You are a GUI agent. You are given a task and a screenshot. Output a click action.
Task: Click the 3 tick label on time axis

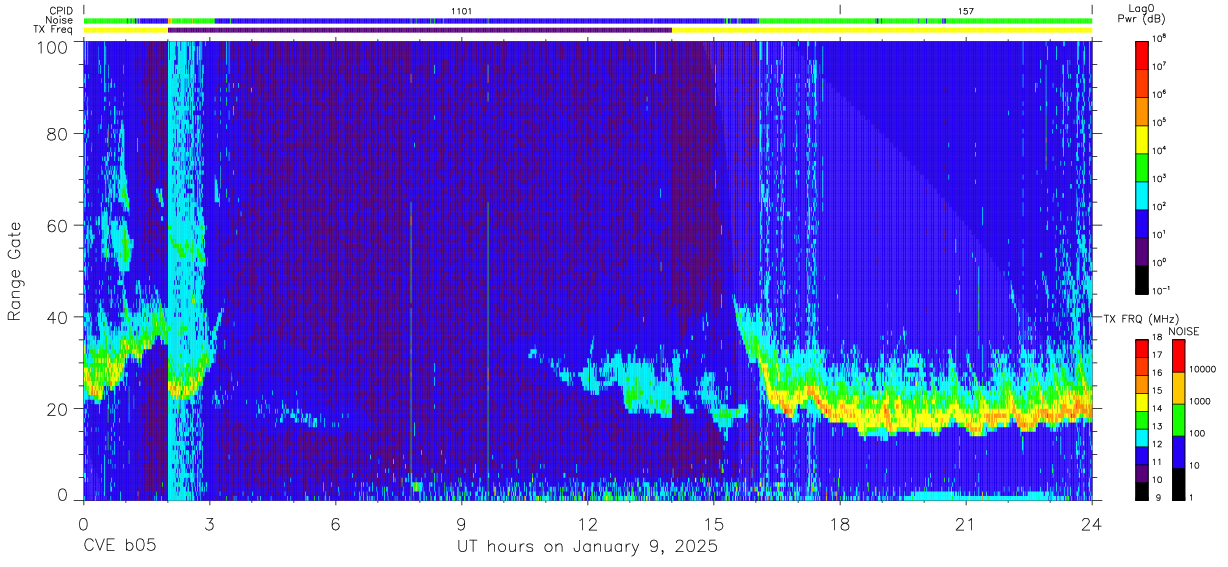209,524
